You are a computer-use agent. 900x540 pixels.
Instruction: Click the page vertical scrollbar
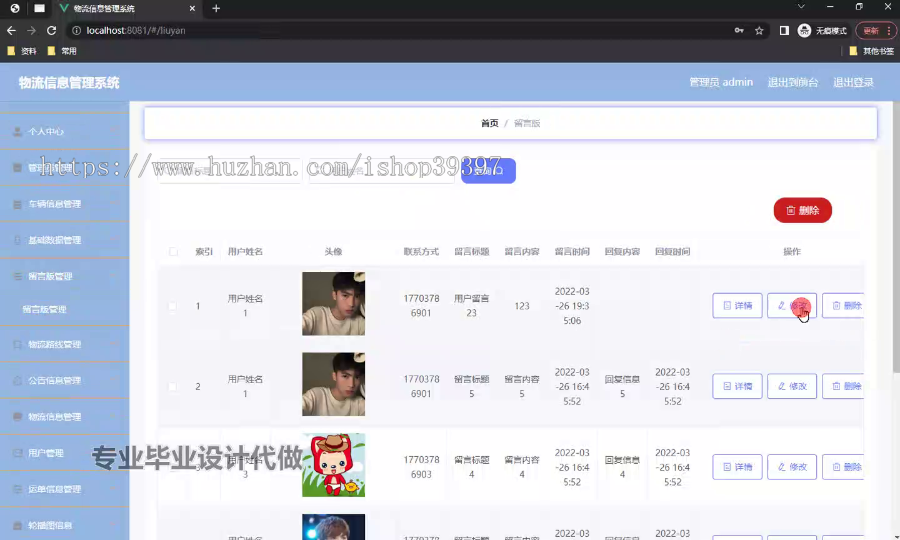(896, 236)
